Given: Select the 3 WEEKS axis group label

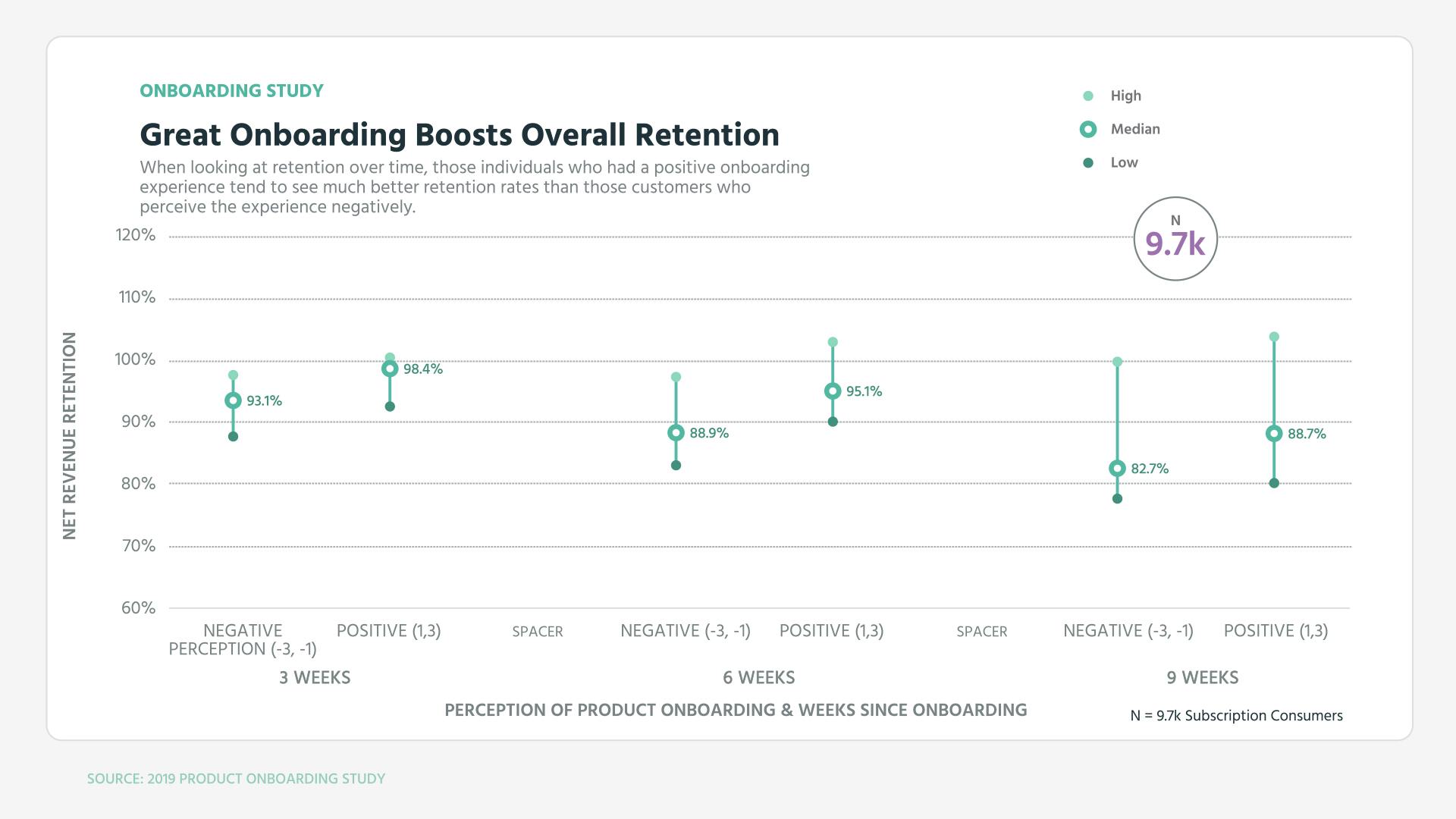Looking at the screenshot, I should [315, 677].
